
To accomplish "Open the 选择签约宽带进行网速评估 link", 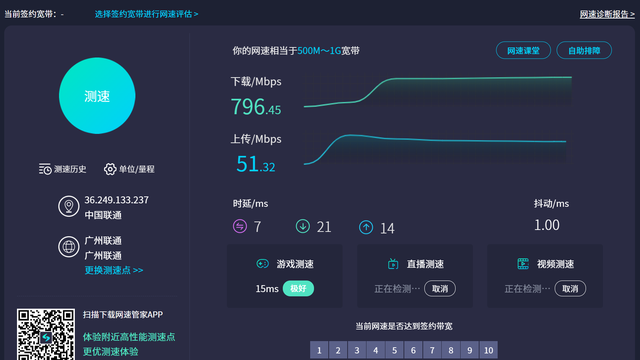I will pos(147,14).
